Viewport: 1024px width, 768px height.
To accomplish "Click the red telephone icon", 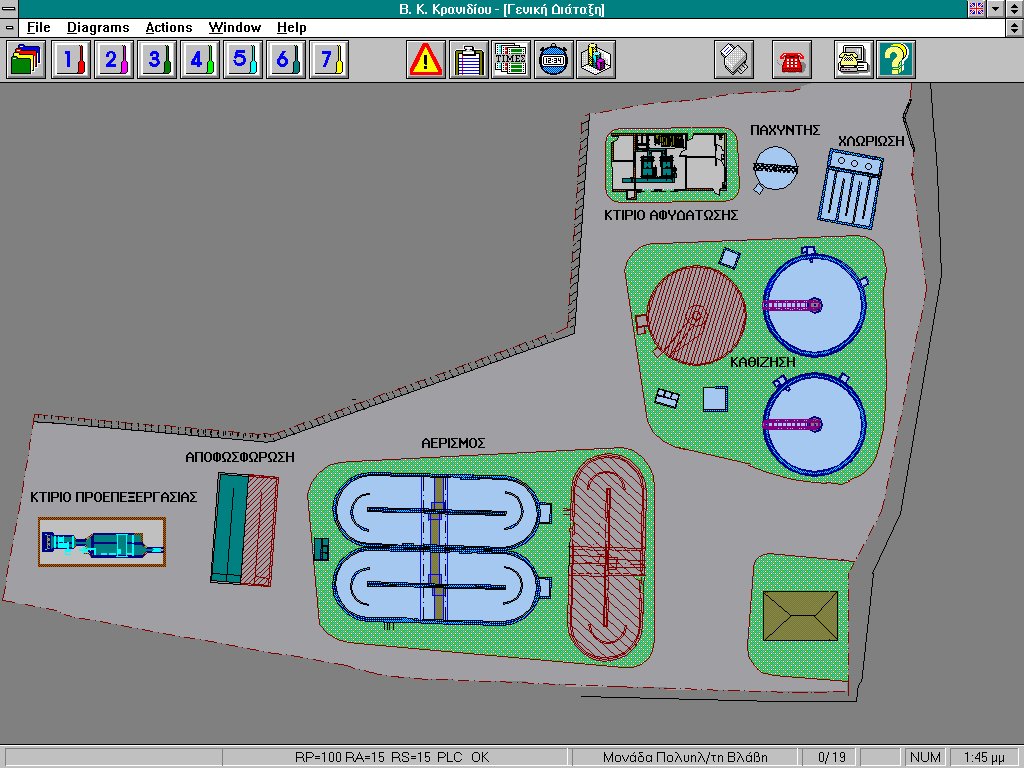I will pyautogui.click(x=792, y=60).
